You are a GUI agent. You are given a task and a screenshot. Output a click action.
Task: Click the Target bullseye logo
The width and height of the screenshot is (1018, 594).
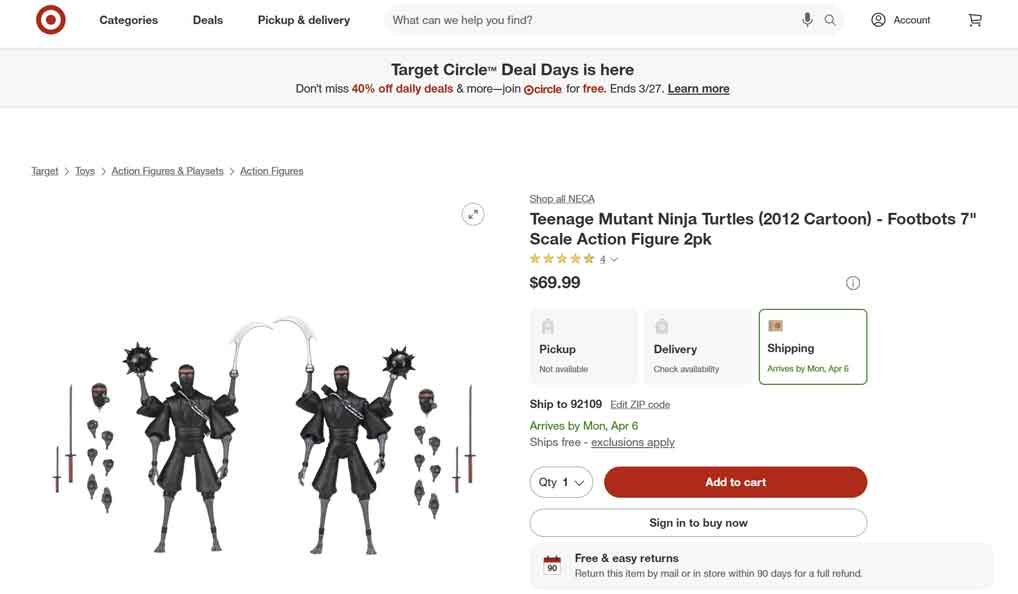coord(51,20)
